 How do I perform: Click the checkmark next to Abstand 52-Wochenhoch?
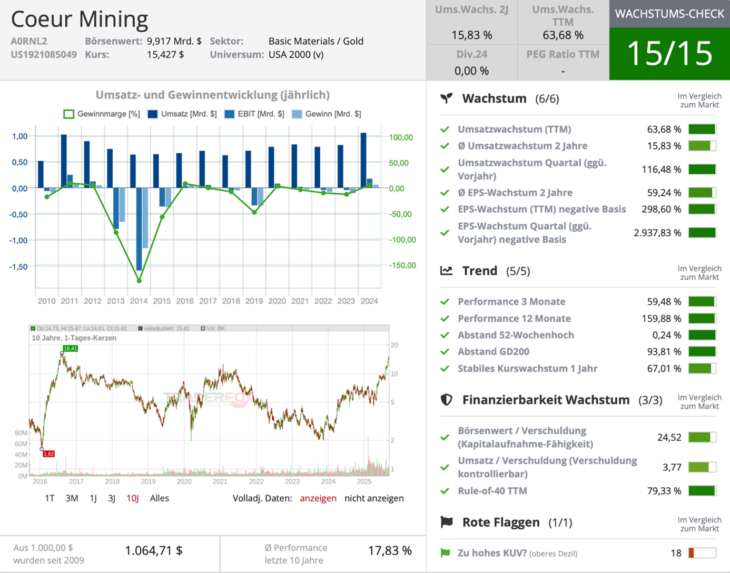[445, 335]
